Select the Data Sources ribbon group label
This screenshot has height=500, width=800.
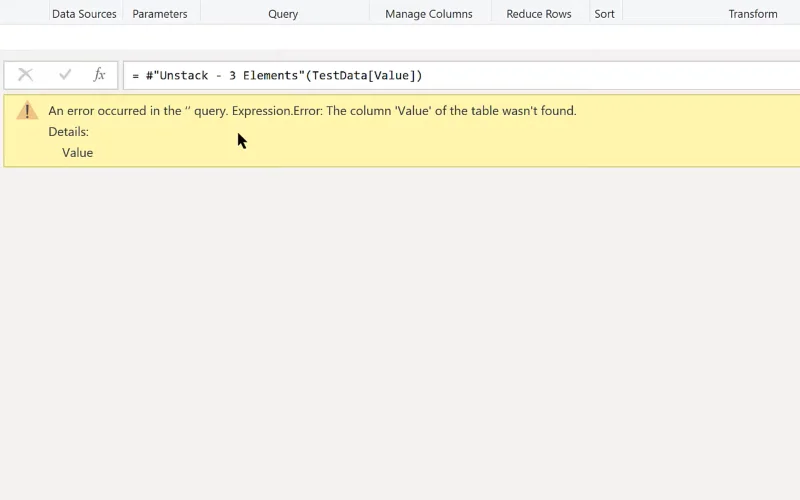click(84, 14)
